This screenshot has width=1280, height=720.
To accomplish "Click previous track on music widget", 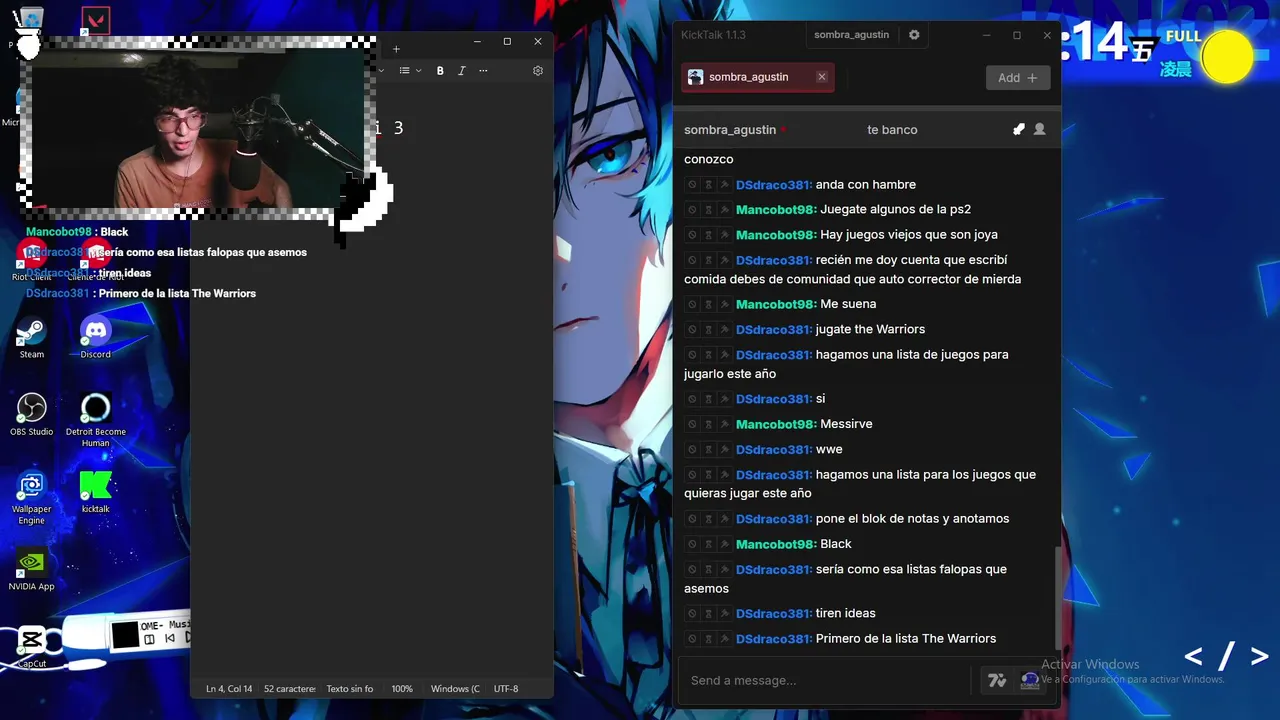I will coord(169,639).
